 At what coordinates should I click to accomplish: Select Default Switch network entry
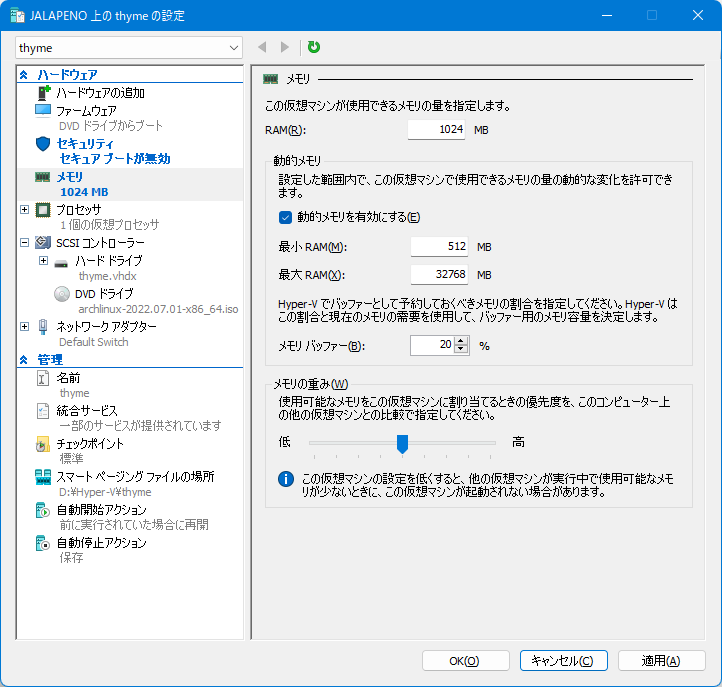tap(93, 342)
